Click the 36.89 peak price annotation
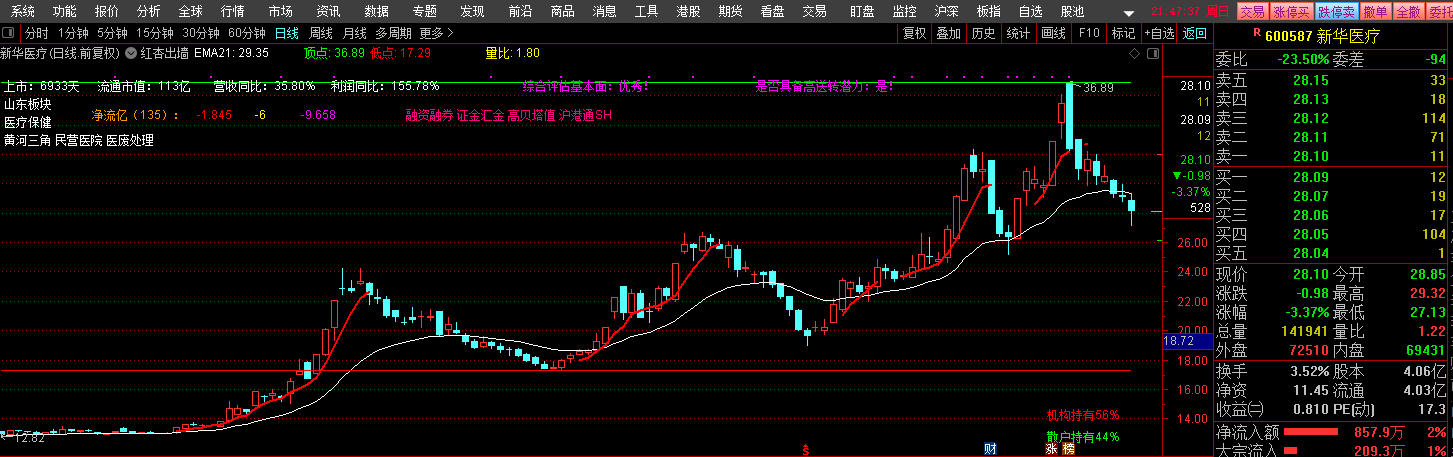 click(x=1099, y=88)
